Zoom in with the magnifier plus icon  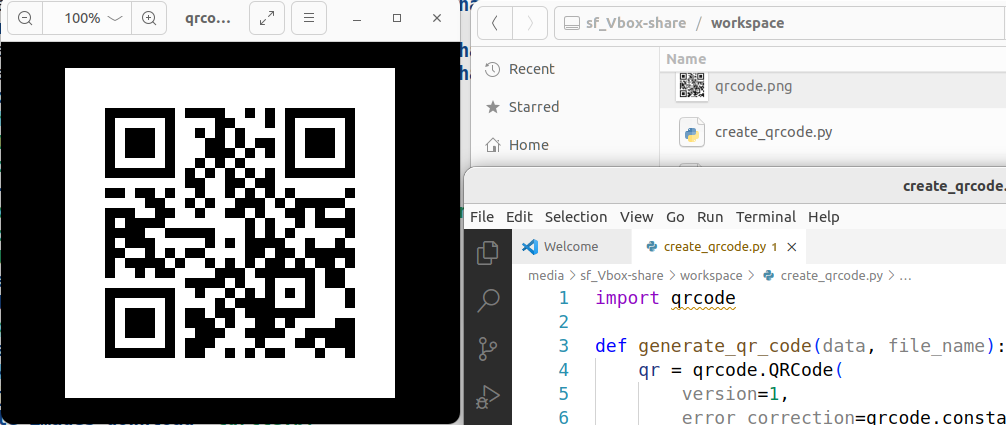(149, 18)
